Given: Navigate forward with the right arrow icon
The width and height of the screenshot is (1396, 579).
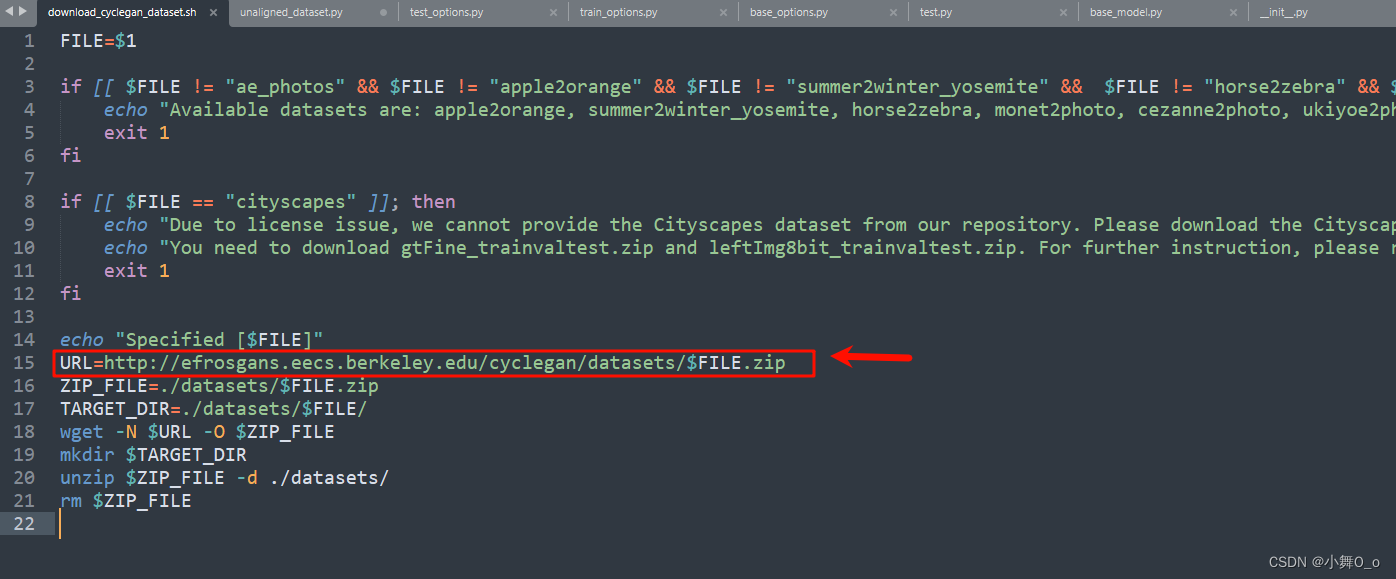Looking at the screenshot, I should point(22,13).
